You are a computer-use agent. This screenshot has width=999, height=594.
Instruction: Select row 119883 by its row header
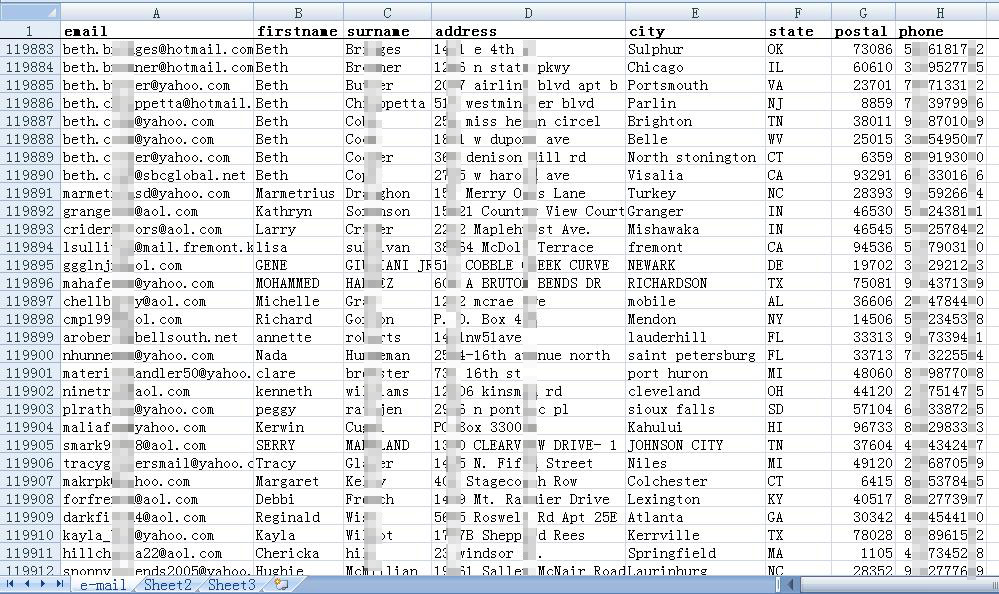30,49
